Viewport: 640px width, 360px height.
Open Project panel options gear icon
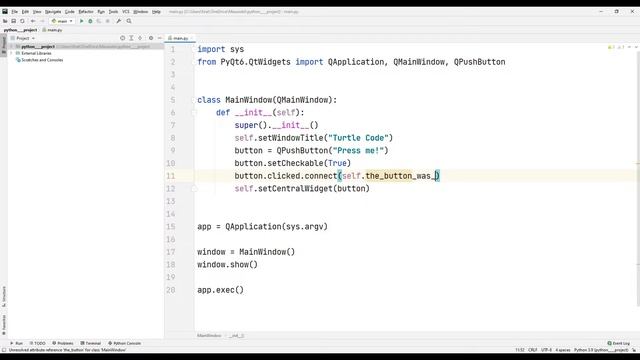[x=151, y=38]
